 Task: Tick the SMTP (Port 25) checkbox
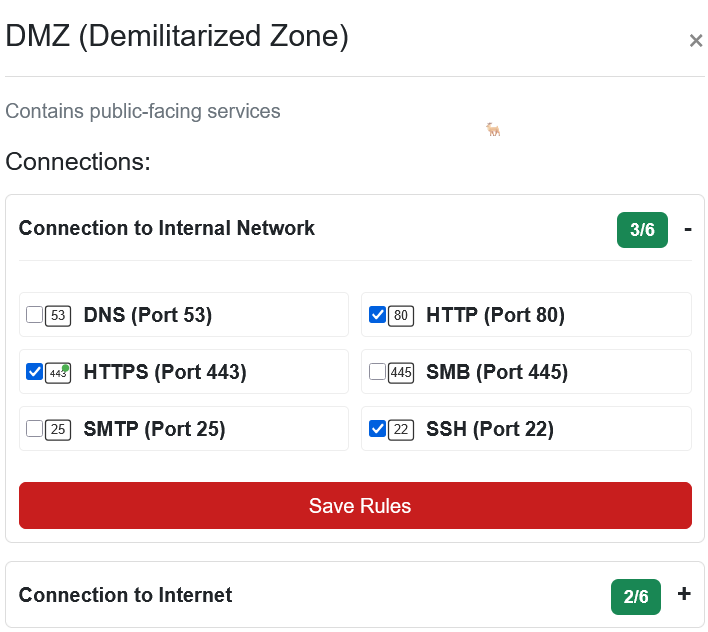click(35, 430)
